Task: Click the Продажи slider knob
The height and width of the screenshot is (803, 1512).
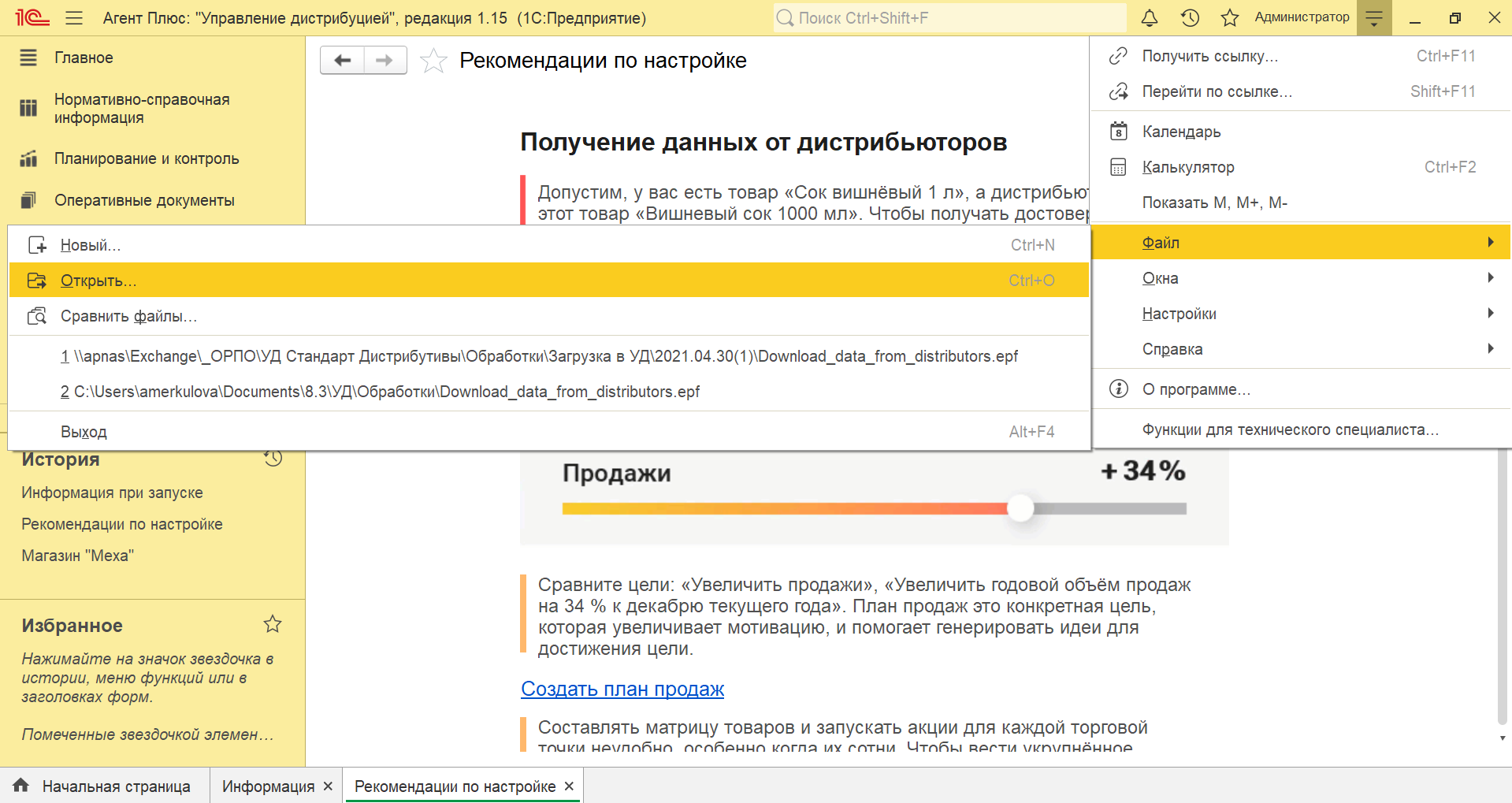Action: (x=1020, y=508)
